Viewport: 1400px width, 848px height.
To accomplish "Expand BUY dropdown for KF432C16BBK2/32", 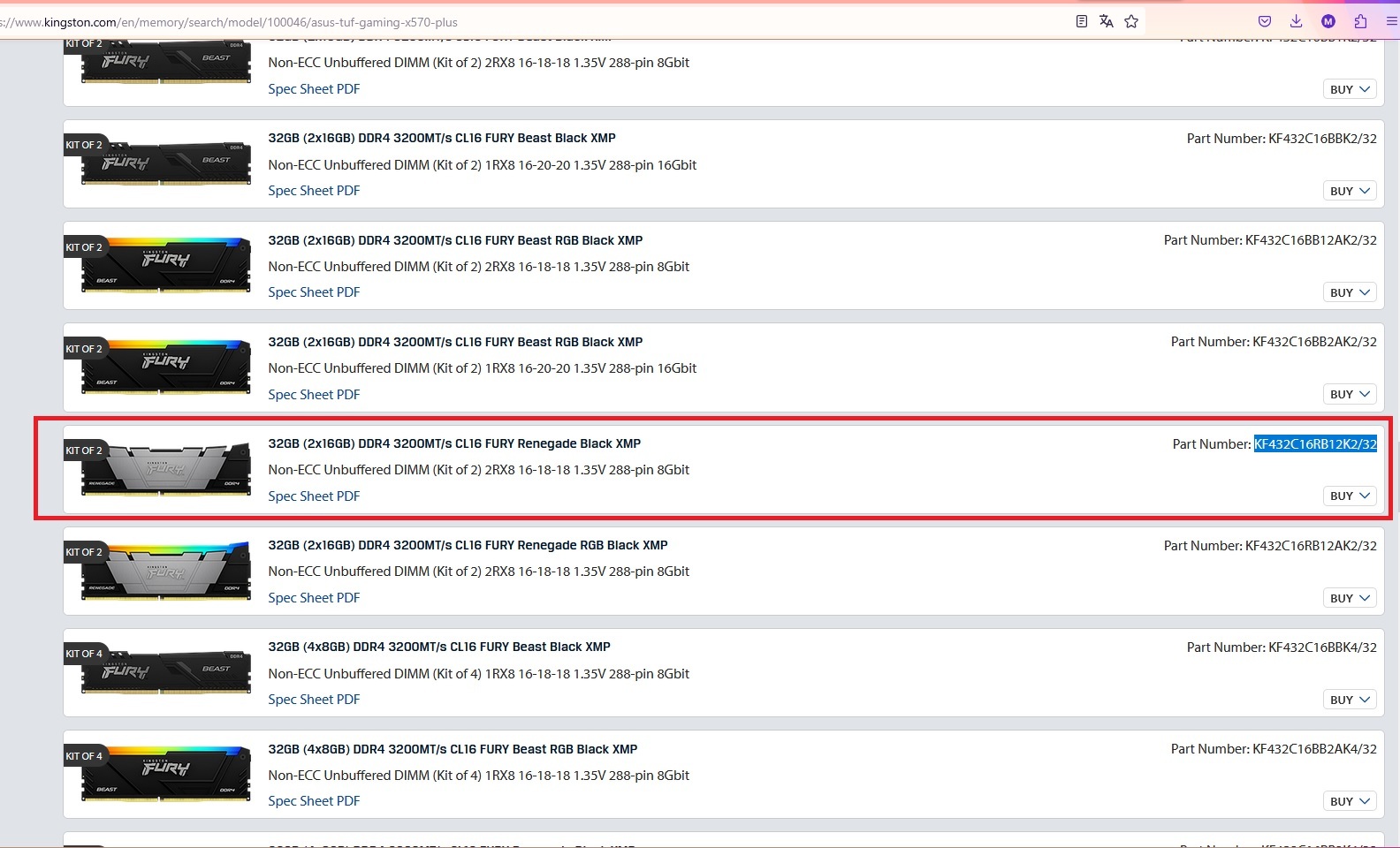I will pyautogui.click(x=1350, y=191).
